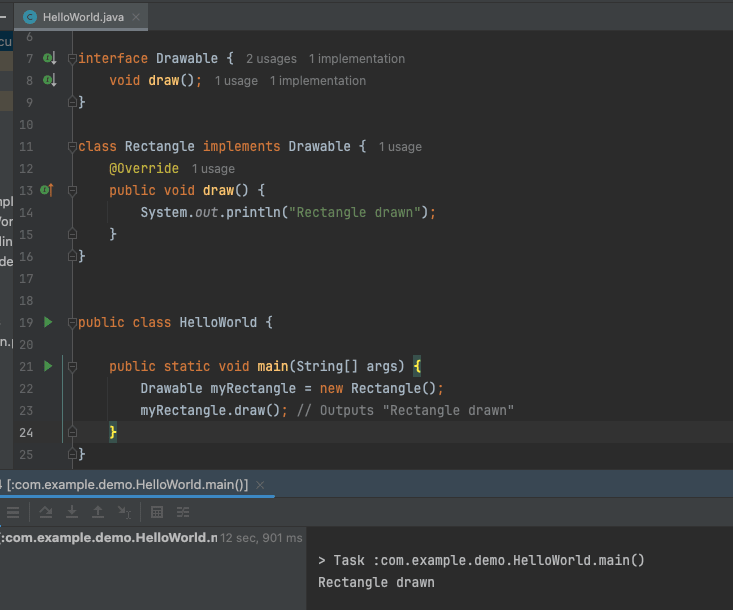Collapse the Drawable interface fold on line 7
Image resolution: width=733 pixels, height=610 pixels.
tap(72, 59)
